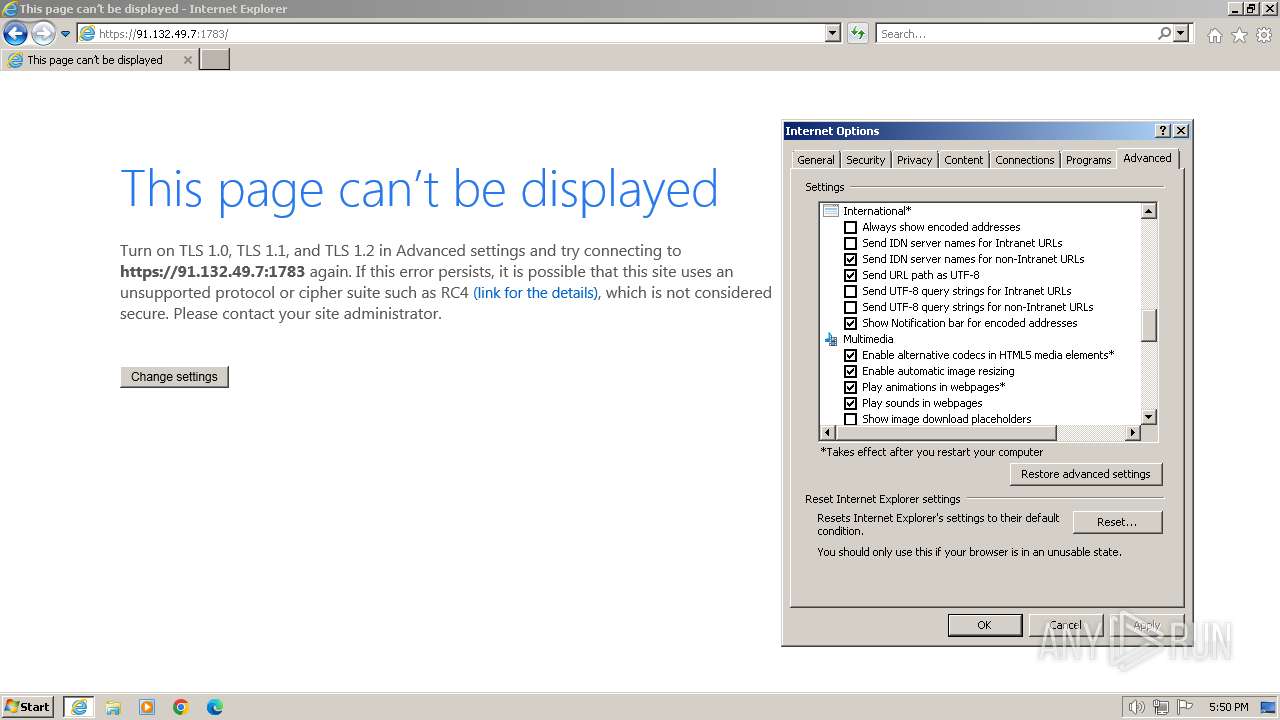
Task: Click the magnifier search icon
Action: pyautogui.click(x=1164, y=34)
